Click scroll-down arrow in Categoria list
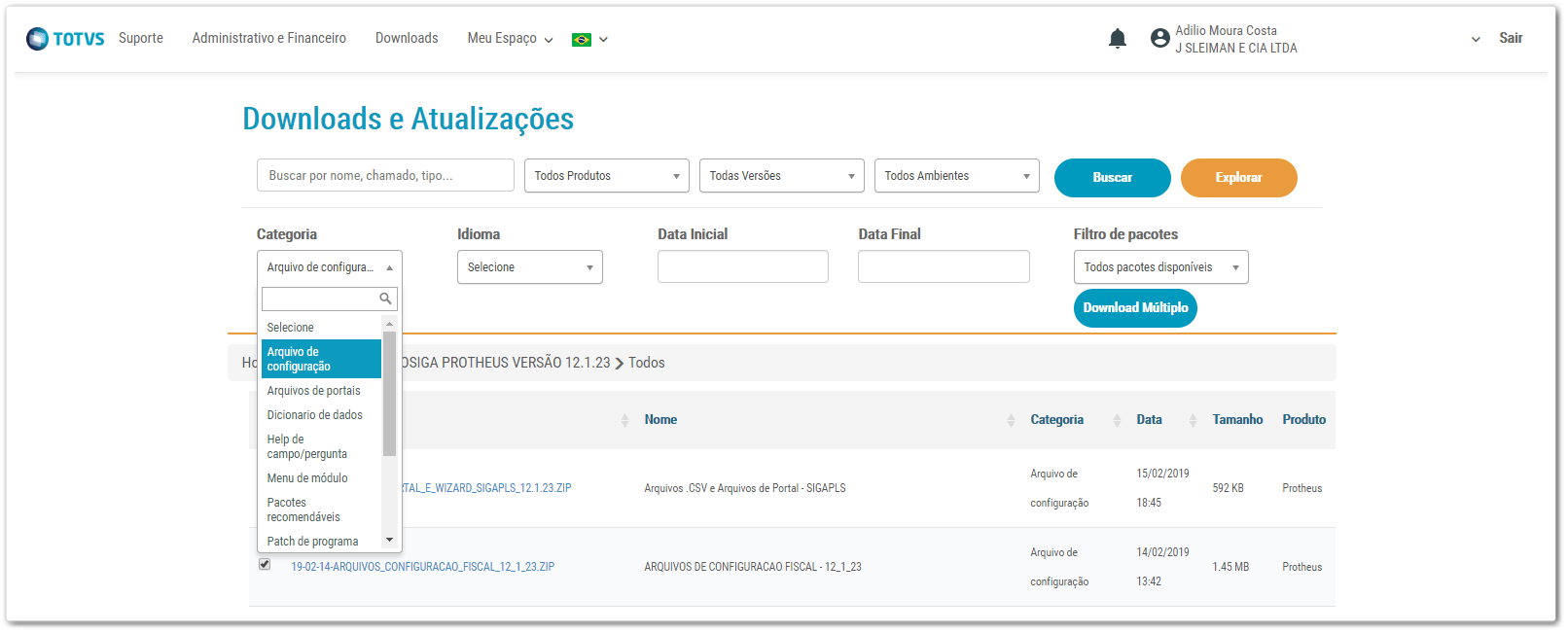The width and height of the screenshot is (1568, 633). [389, 540]
